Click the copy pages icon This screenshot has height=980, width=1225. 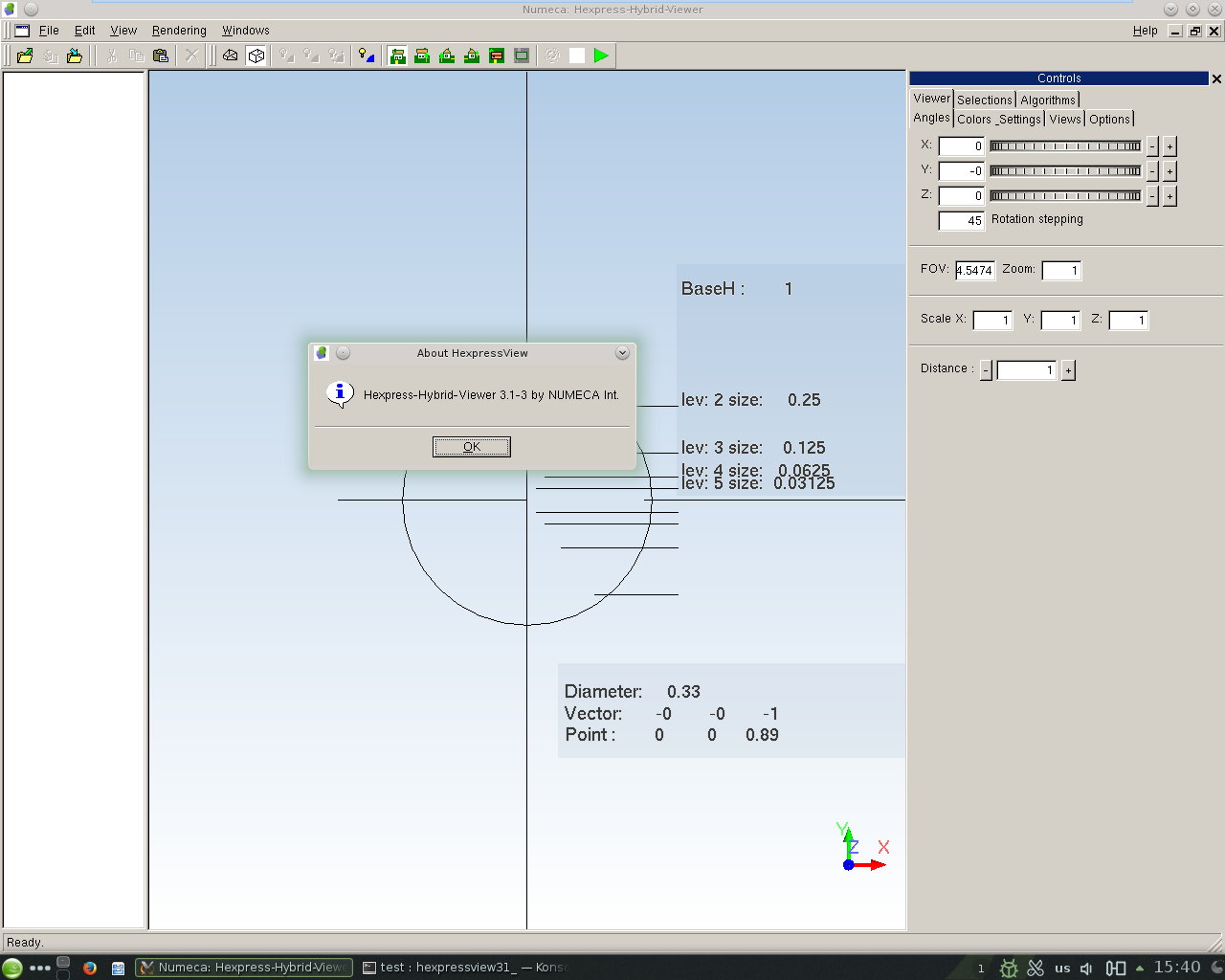click(137, 56)
